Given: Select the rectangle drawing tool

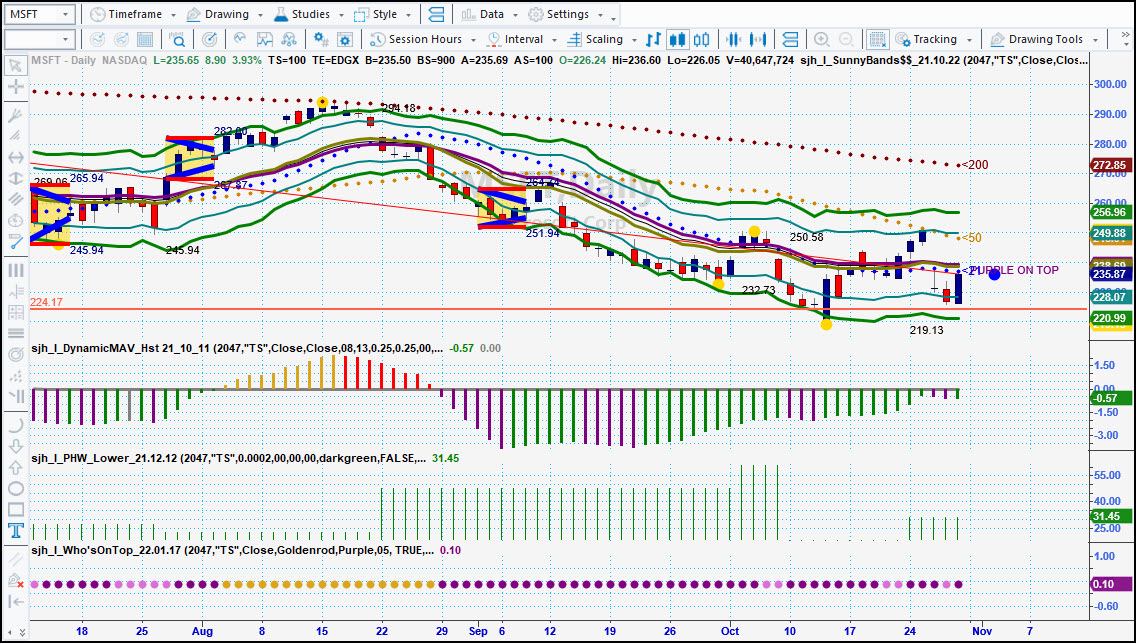Looking at the screenshot, I should [x=15, y=510].
